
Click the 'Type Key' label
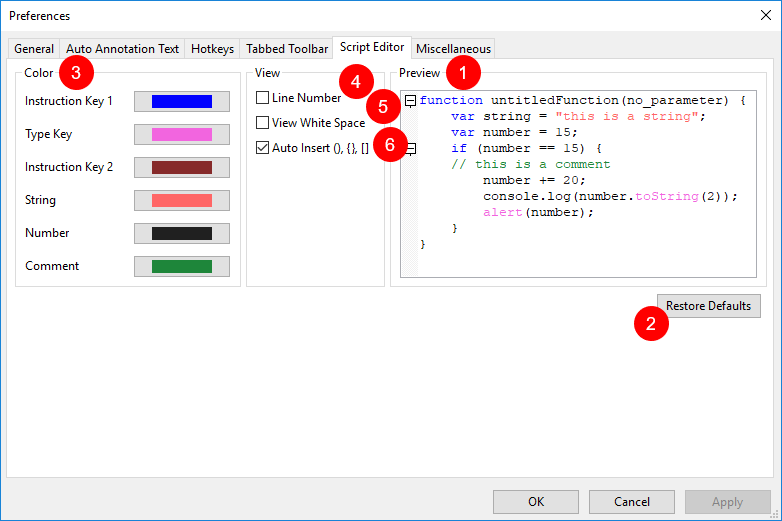(x=49, y=134)
